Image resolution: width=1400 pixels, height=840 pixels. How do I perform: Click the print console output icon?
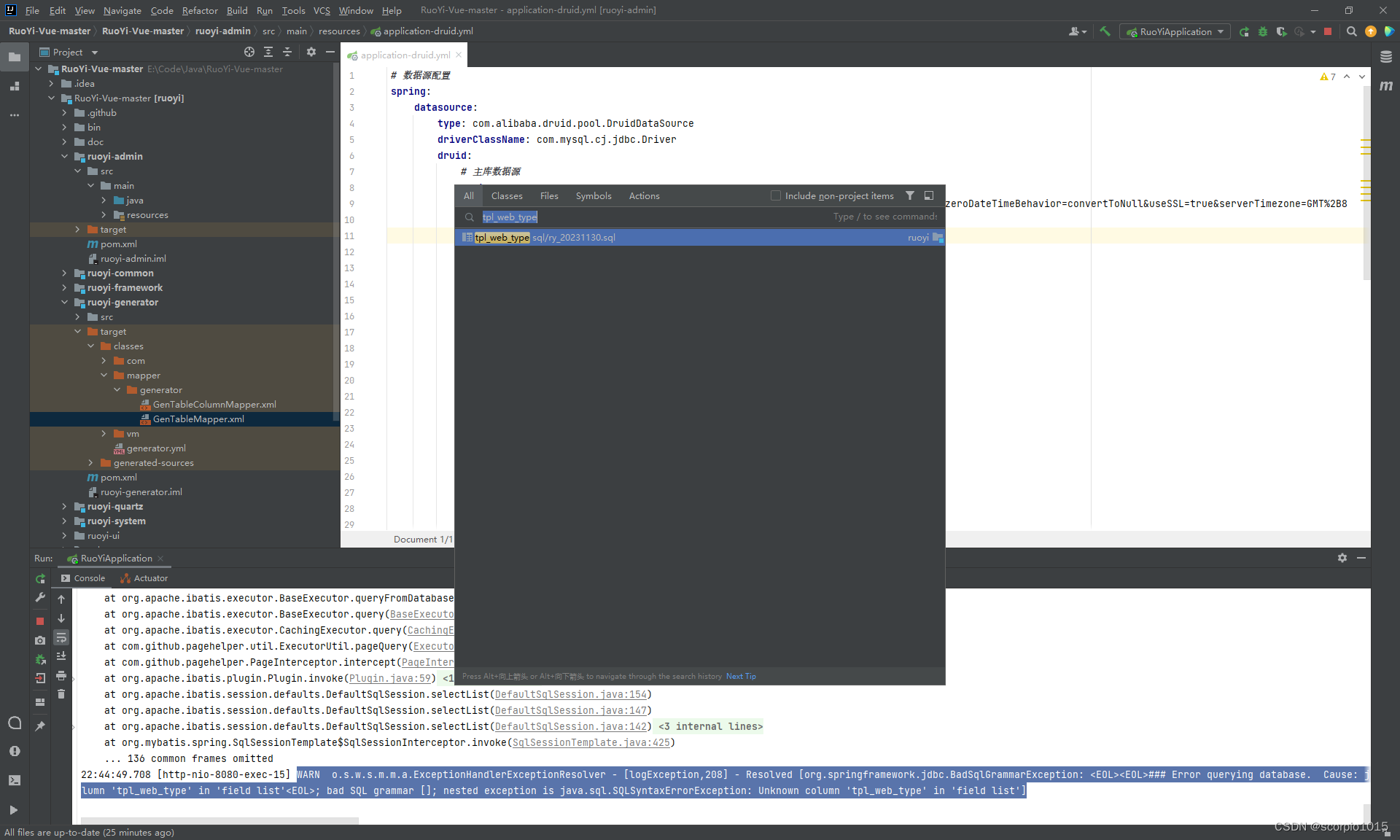pos(61,675)
